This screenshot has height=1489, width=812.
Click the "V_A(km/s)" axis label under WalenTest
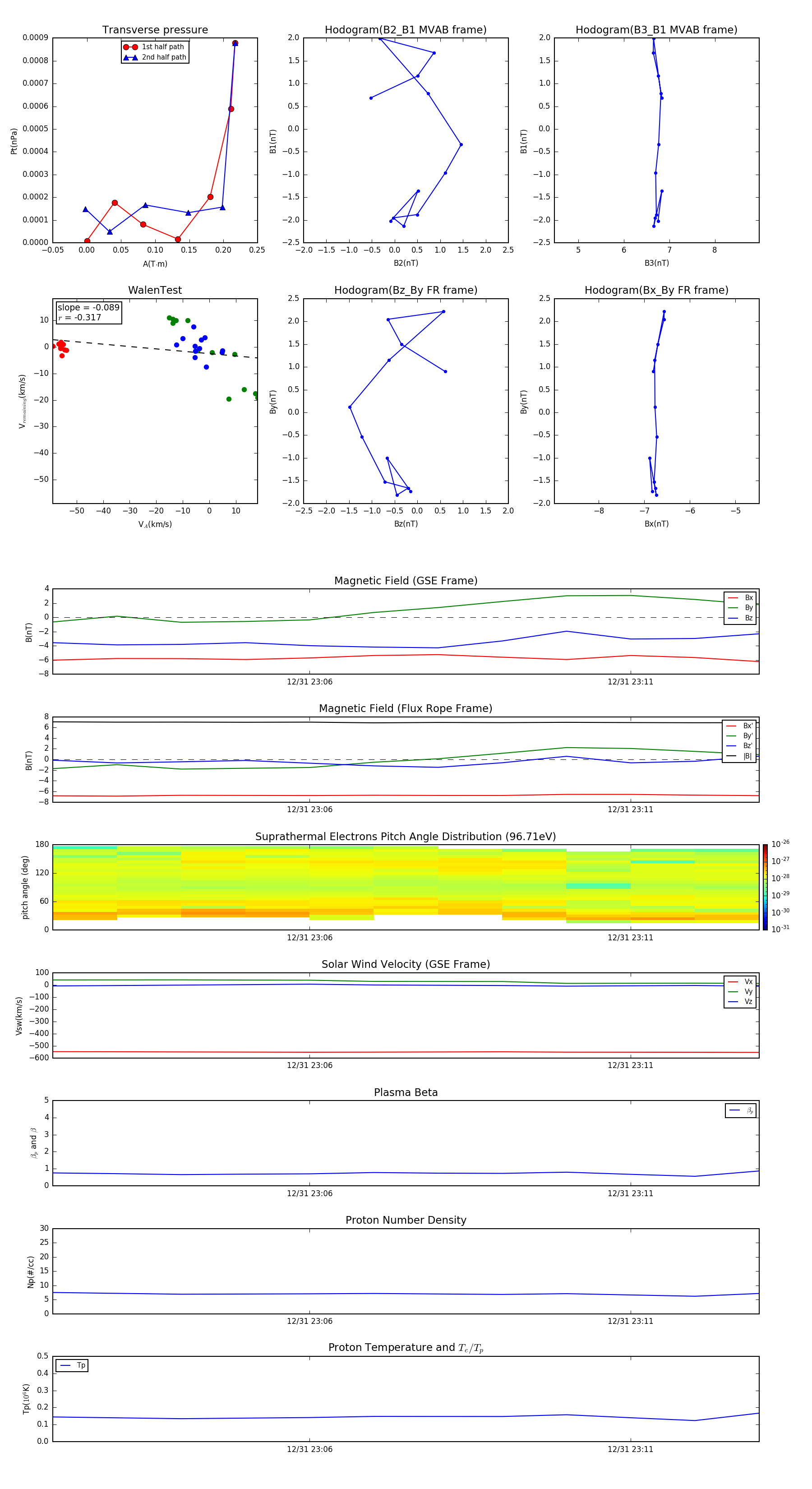click(x=155, y=524)
